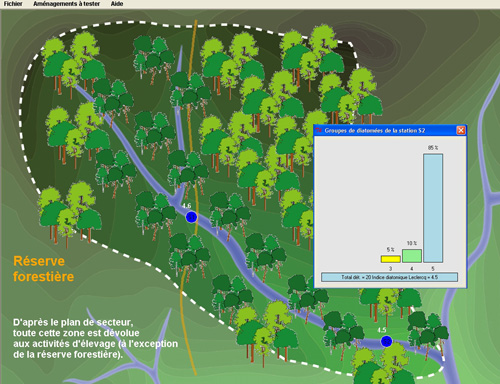The width and height of the screenshot is (500, 384).
Task: Click the blue S2 station marker
Action: [386, 341]
